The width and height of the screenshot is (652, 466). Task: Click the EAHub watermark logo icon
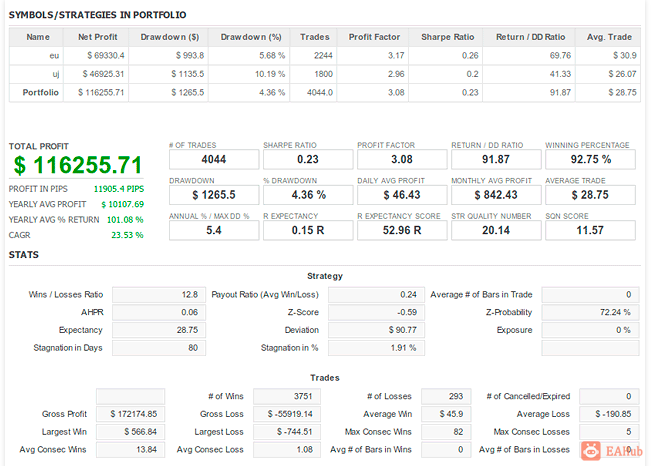point(590,451)
